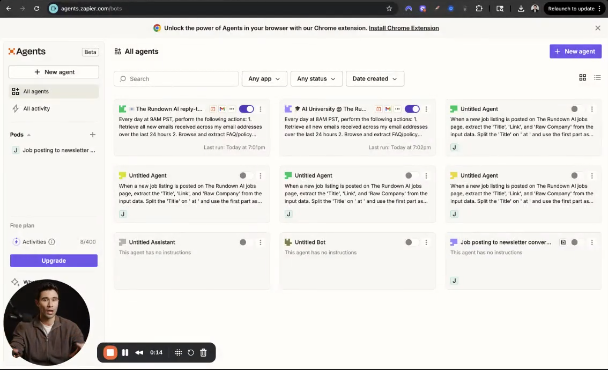Open more options for Untitled Bot

426,242
